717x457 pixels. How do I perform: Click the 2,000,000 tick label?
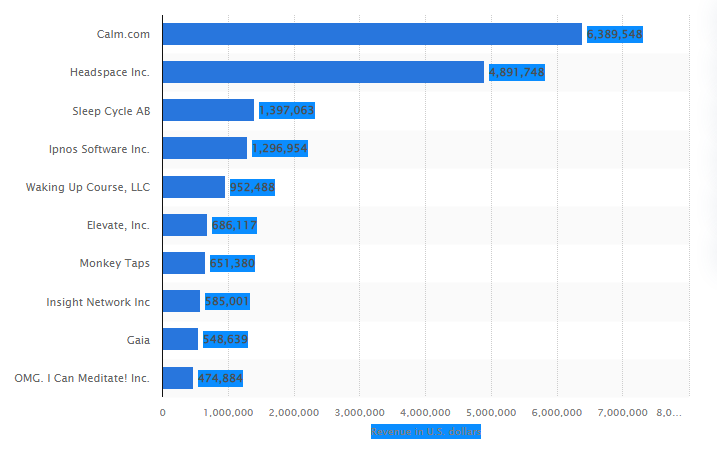(294, 413)
